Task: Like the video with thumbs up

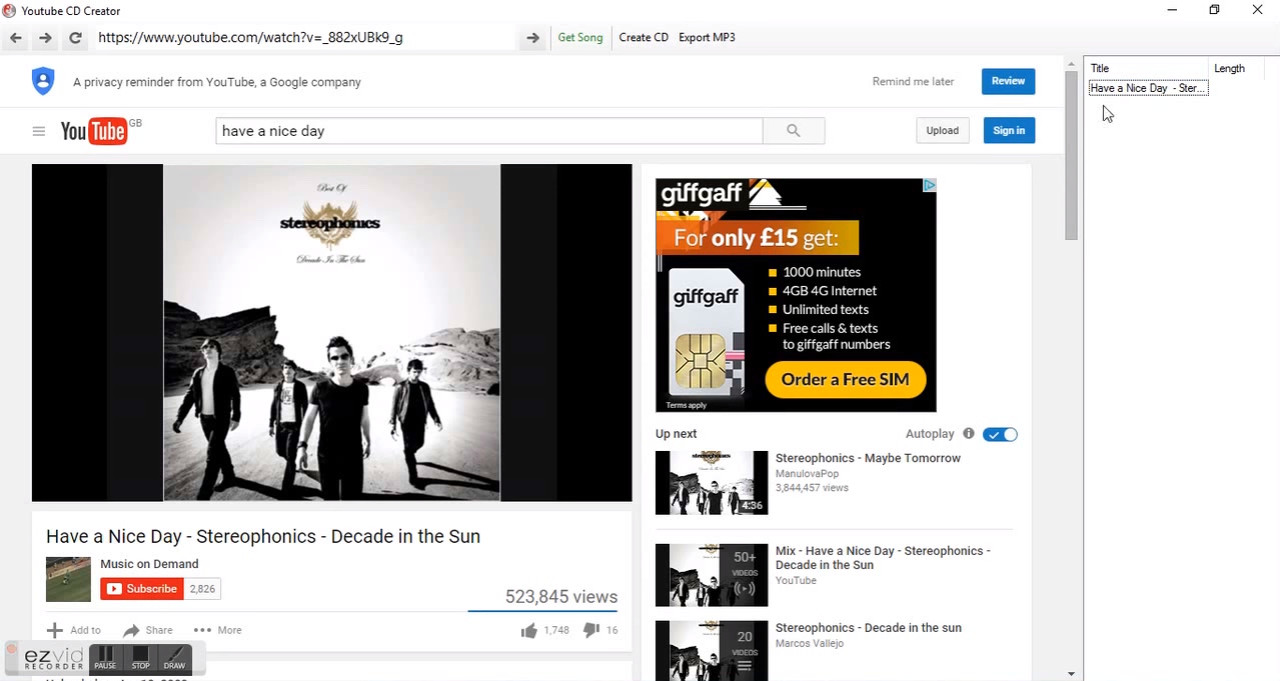Action: (529, 630)
